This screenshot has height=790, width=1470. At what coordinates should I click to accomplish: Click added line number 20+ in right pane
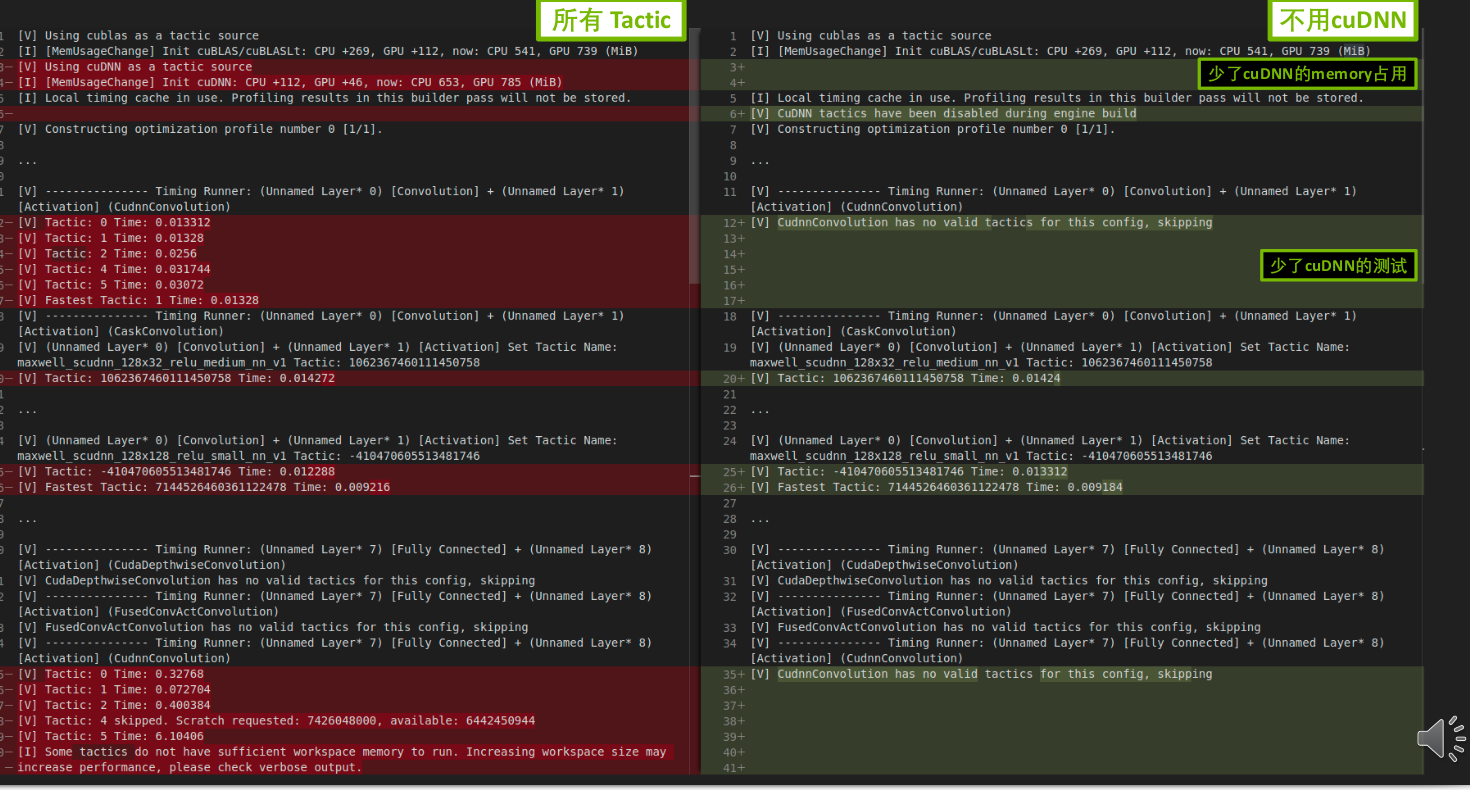[x=734, y=378]
